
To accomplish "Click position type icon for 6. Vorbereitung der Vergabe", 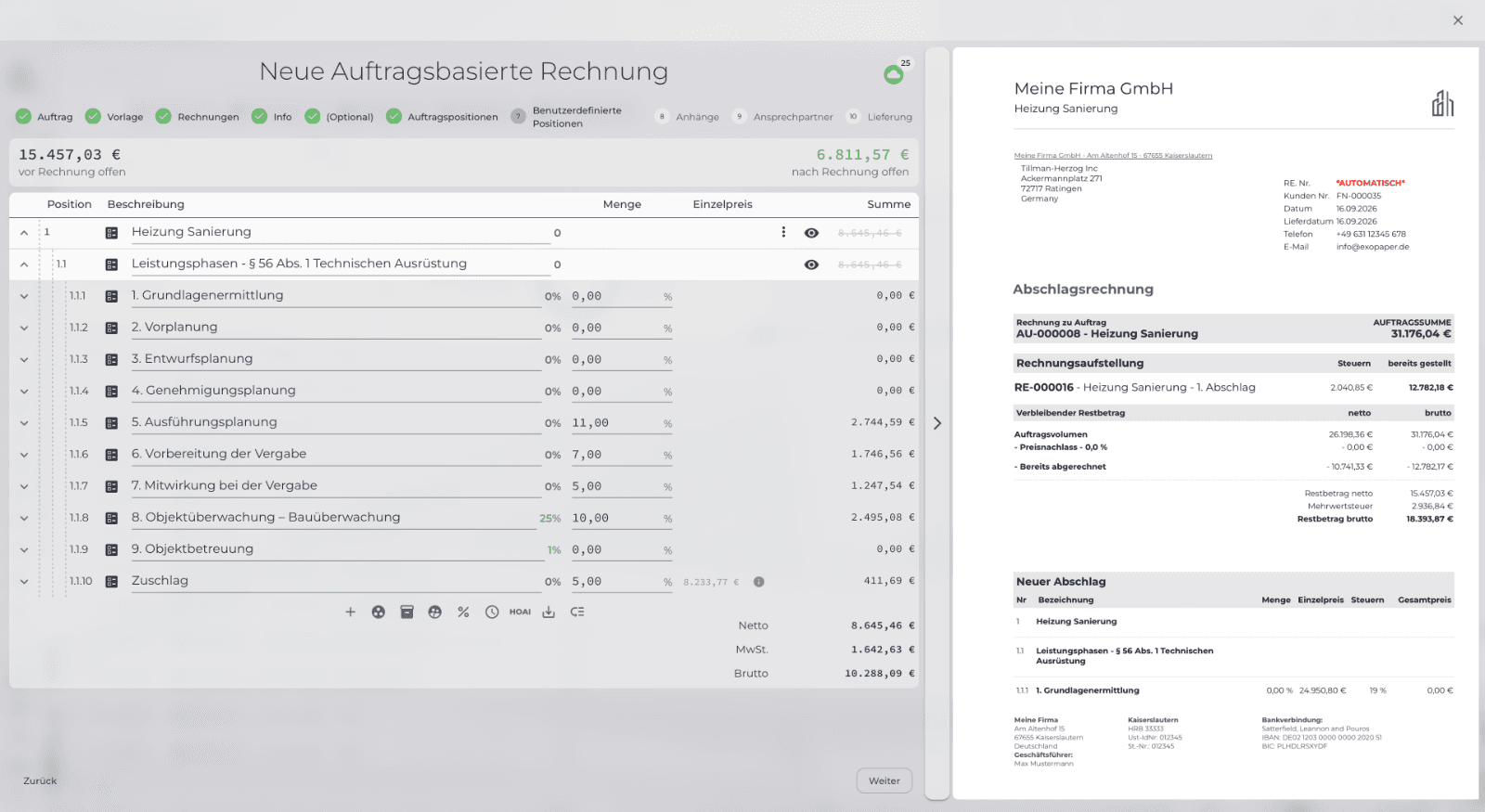I will click(x=111, y=455).
